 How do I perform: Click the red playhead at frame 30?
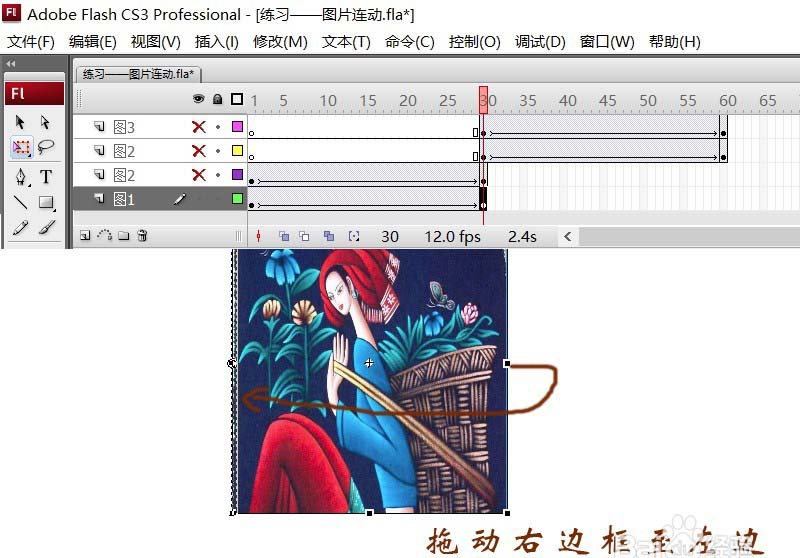(483, 99)
